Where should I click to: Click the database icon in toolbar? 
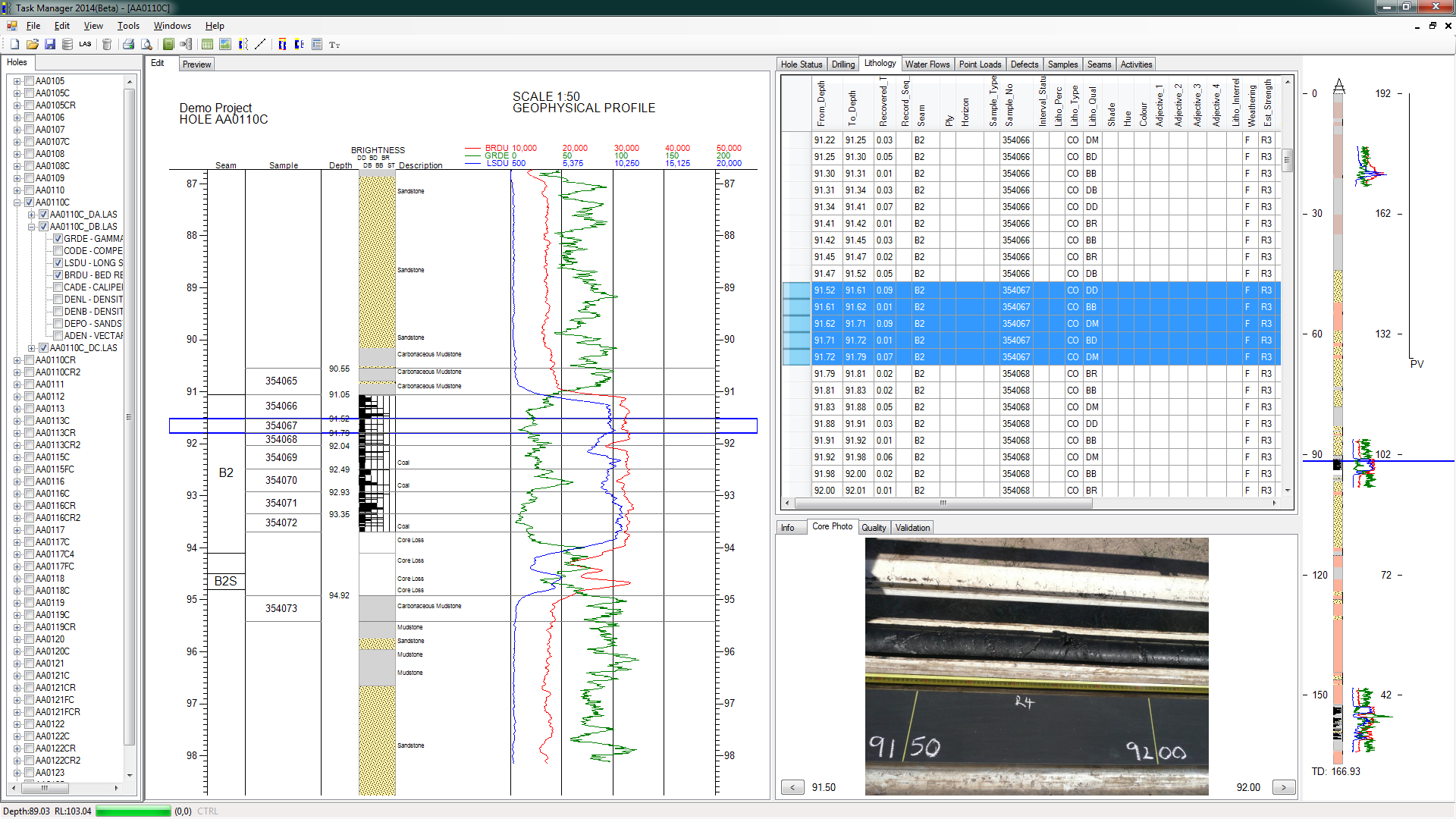pyautogui.click(x=67, y=45)
